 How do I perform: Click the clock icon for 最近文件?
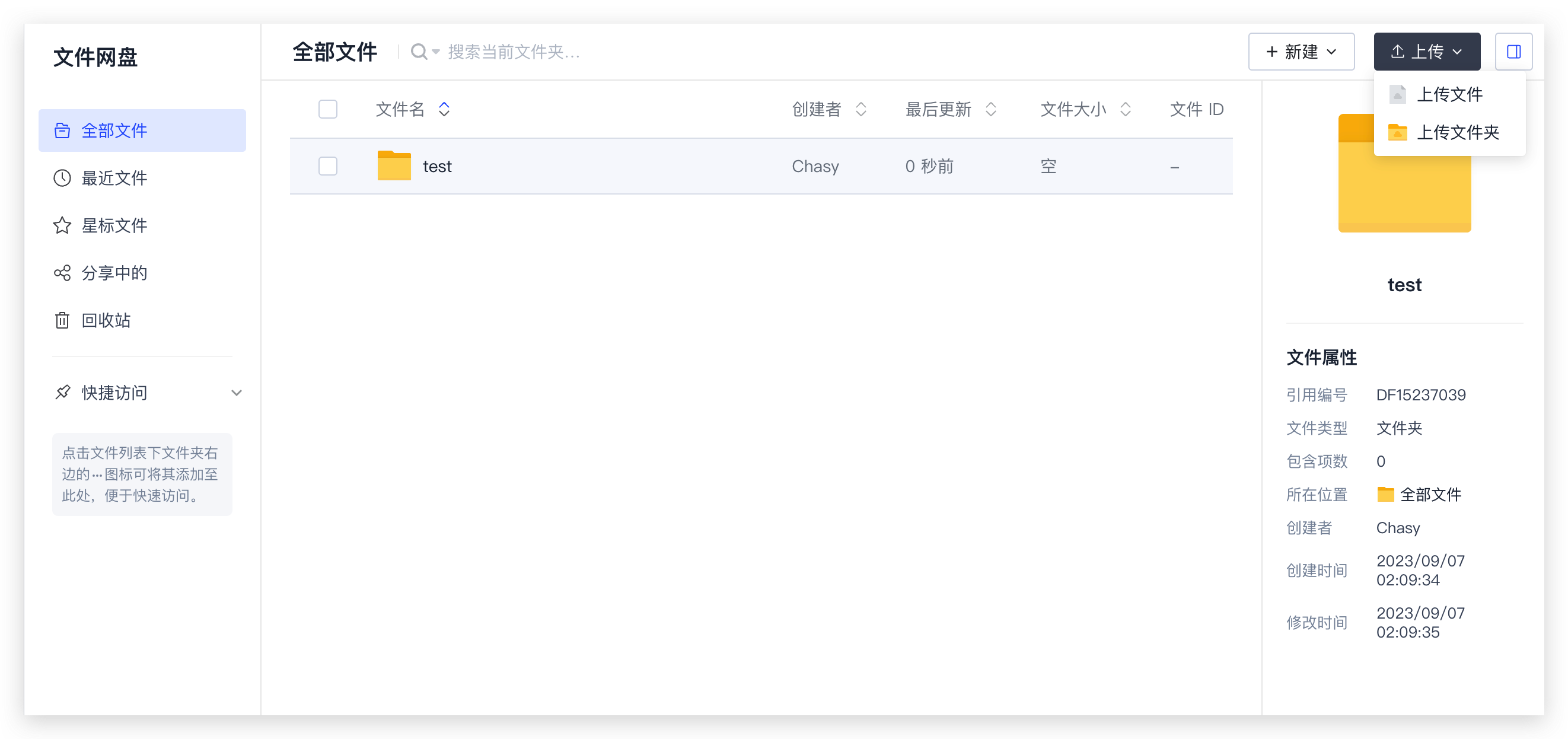click(62, 178)
